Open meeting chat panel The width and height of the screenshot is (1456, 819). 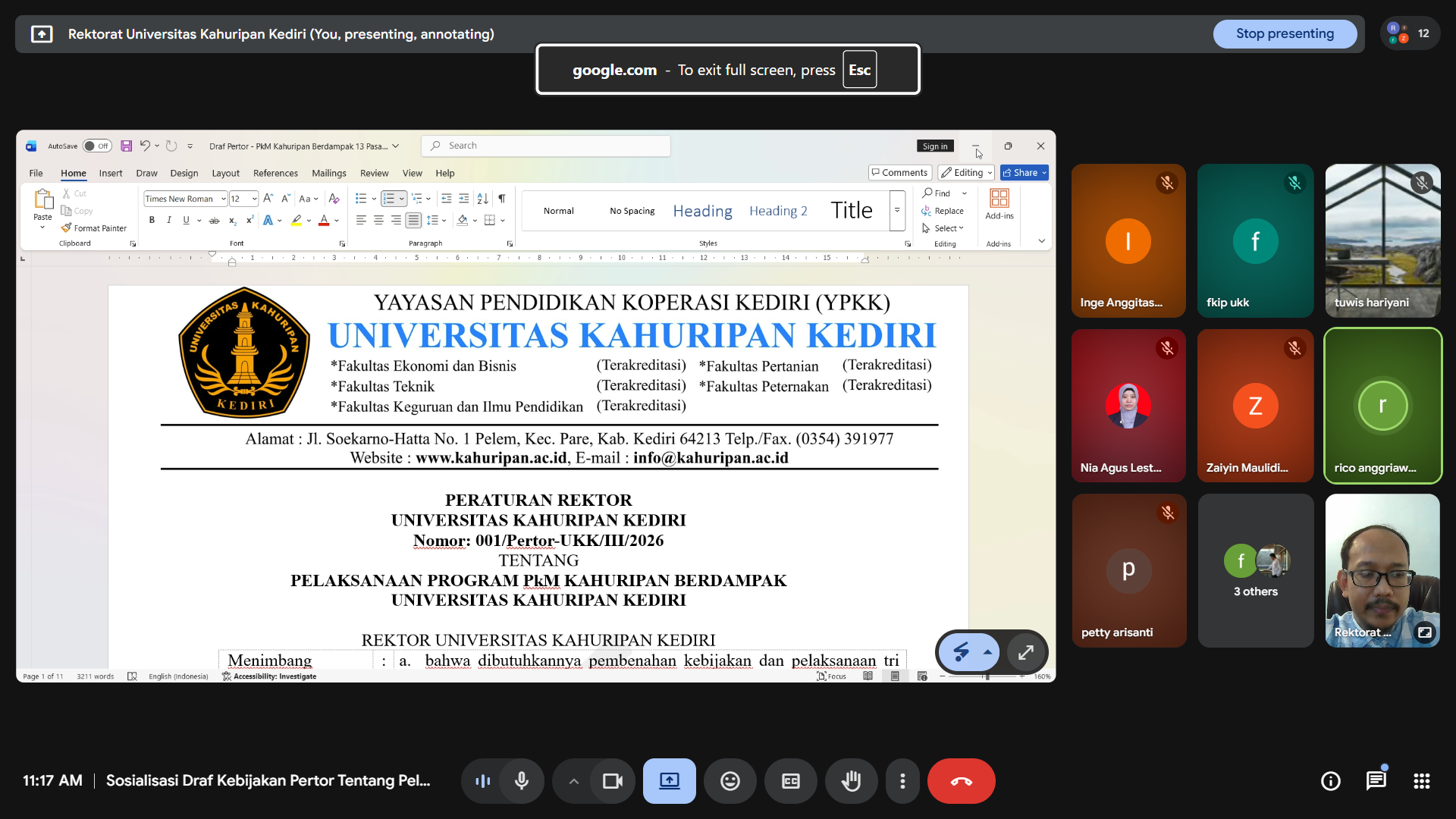point(1376,781)
